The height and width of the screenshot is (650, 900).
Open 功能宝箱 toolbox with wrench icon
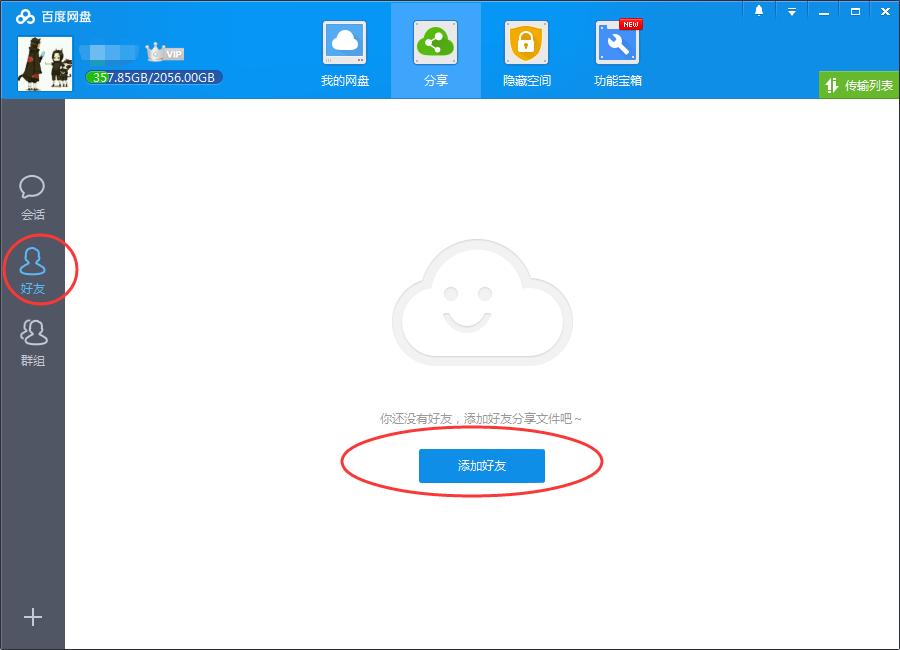617,52
